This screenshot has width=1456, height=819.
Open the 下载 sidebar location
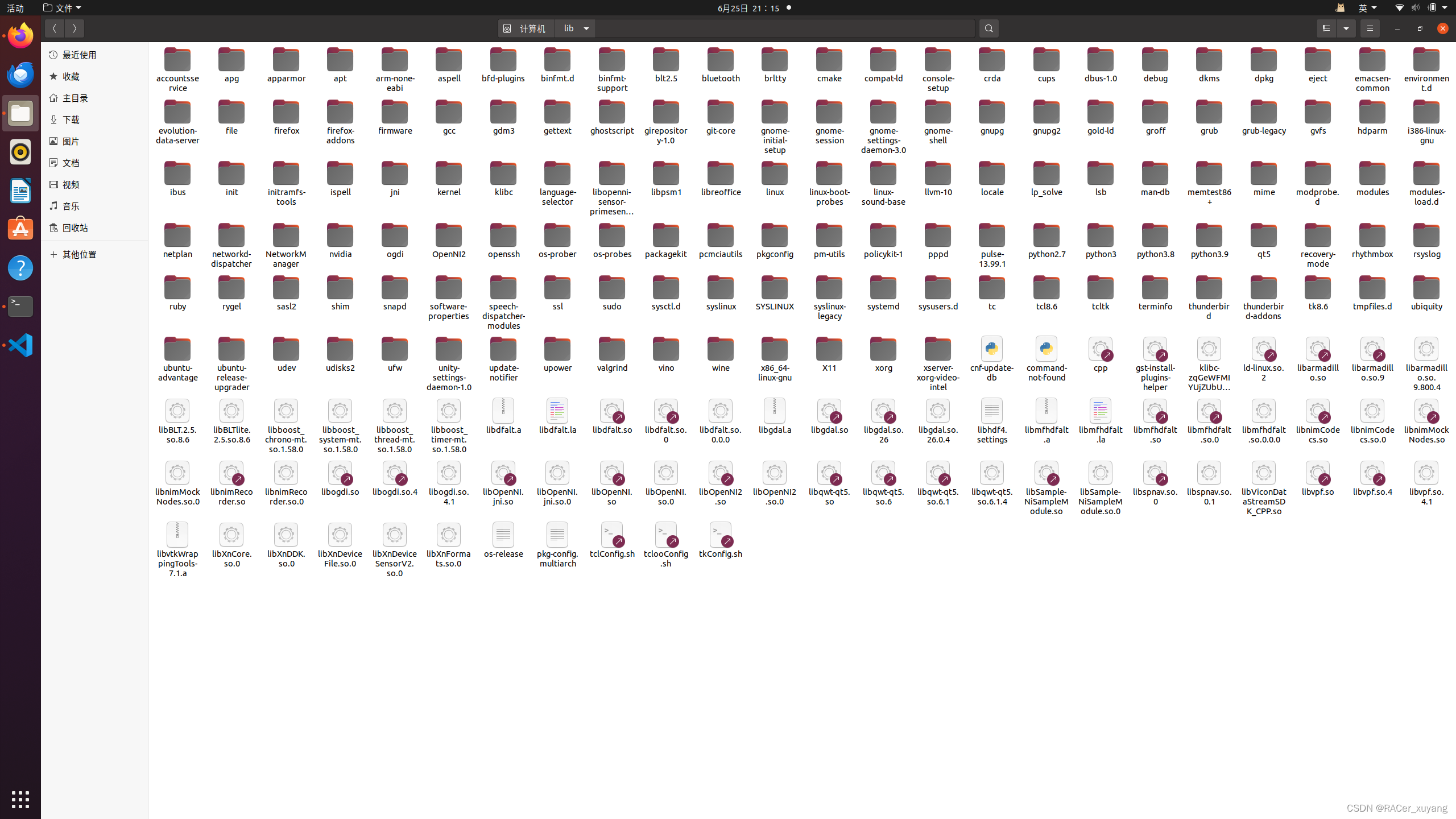(71, 120)
